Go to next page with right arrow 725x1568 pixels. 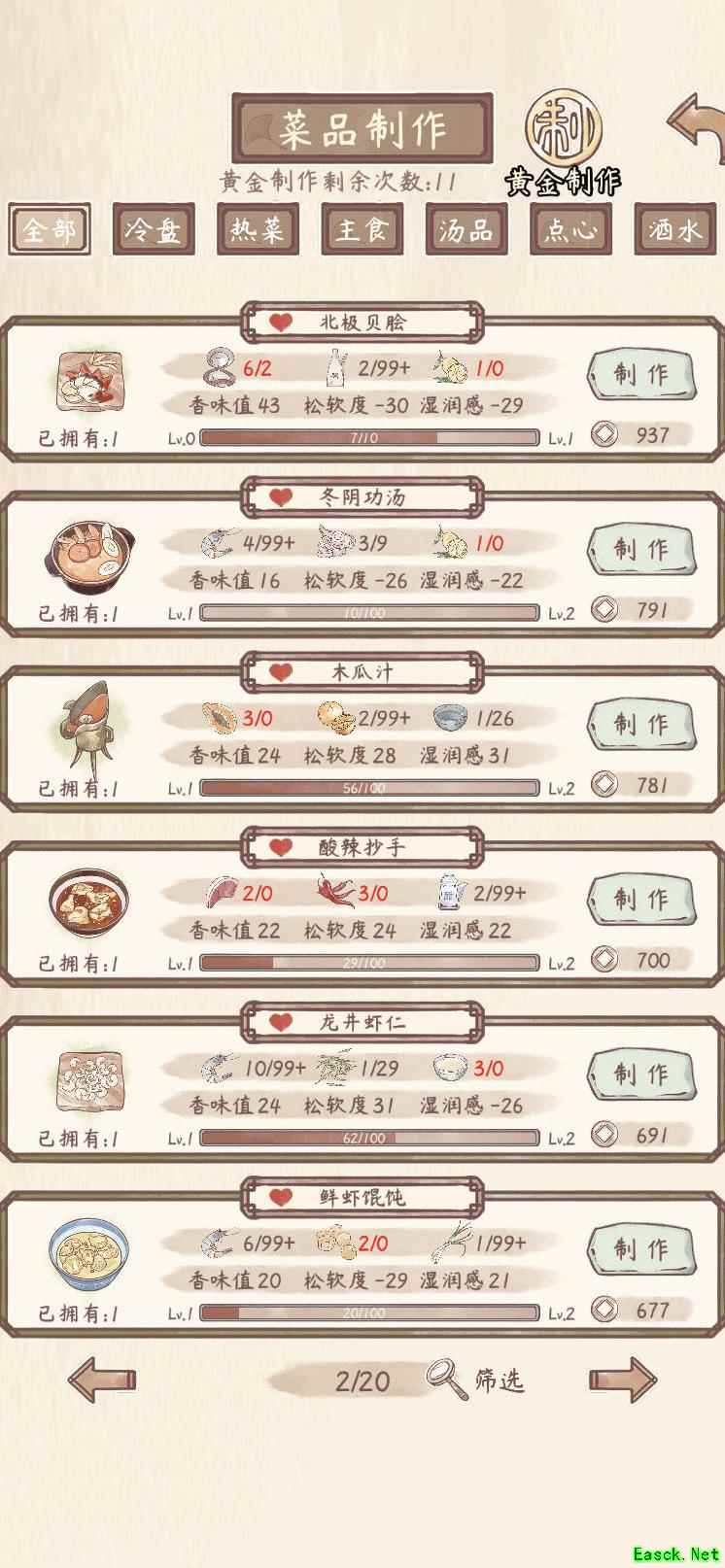point(623,1380)
